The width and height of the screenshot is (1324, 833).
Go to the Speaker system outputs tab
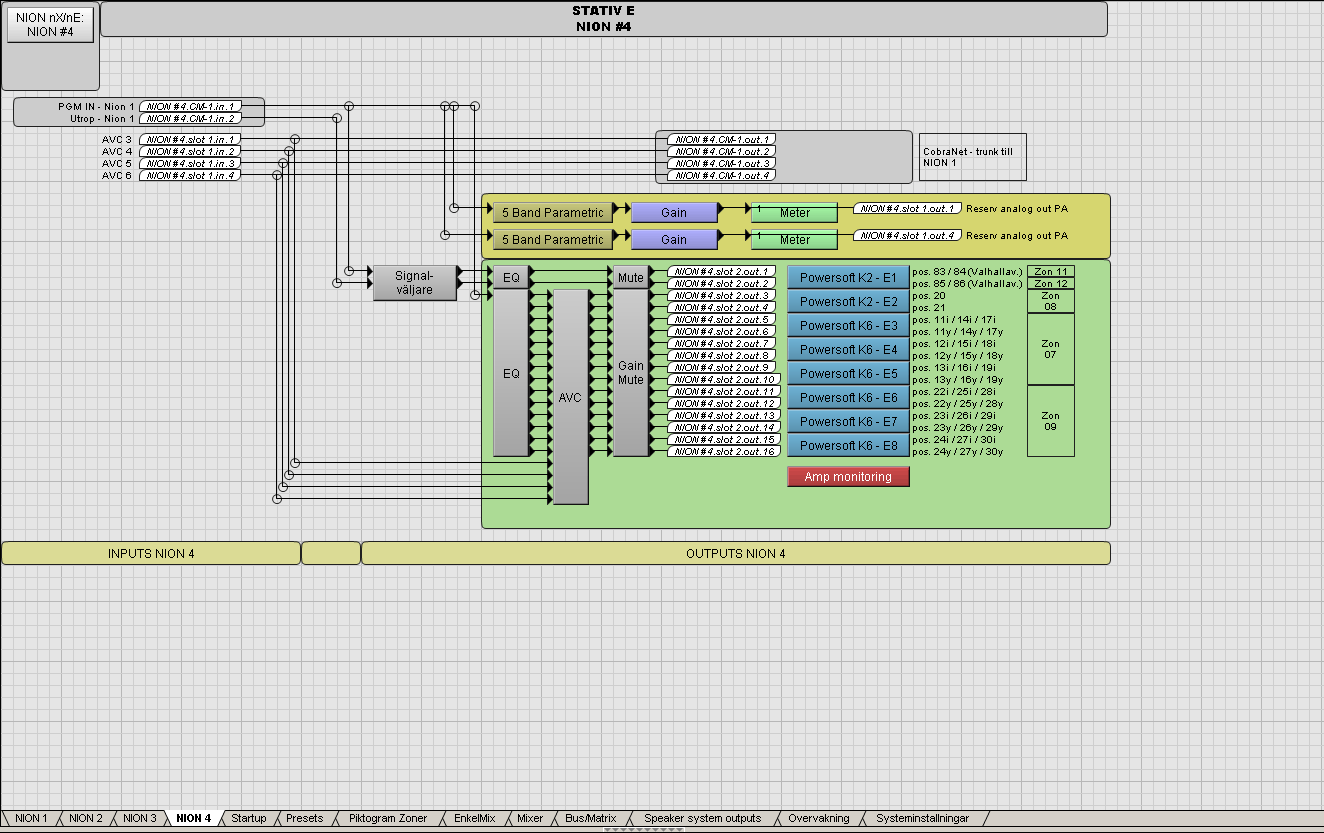tap(702, 818)
